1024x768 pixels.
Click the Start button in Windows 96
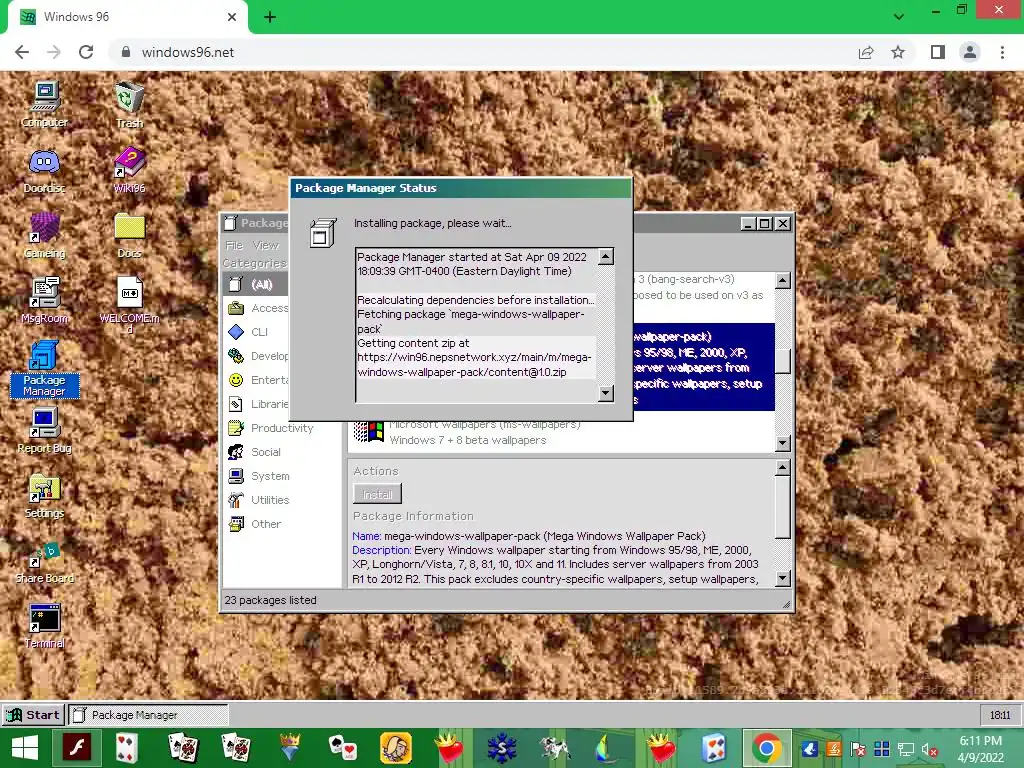pos(34,715)
